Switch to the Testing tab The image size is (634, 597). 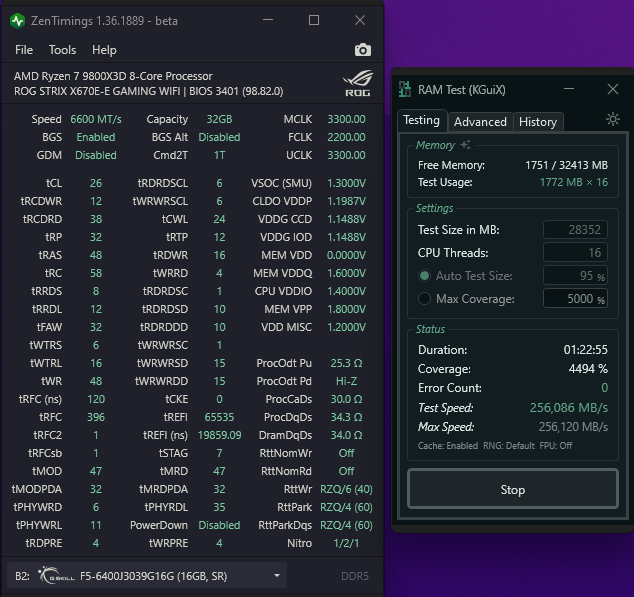point(422,120)
